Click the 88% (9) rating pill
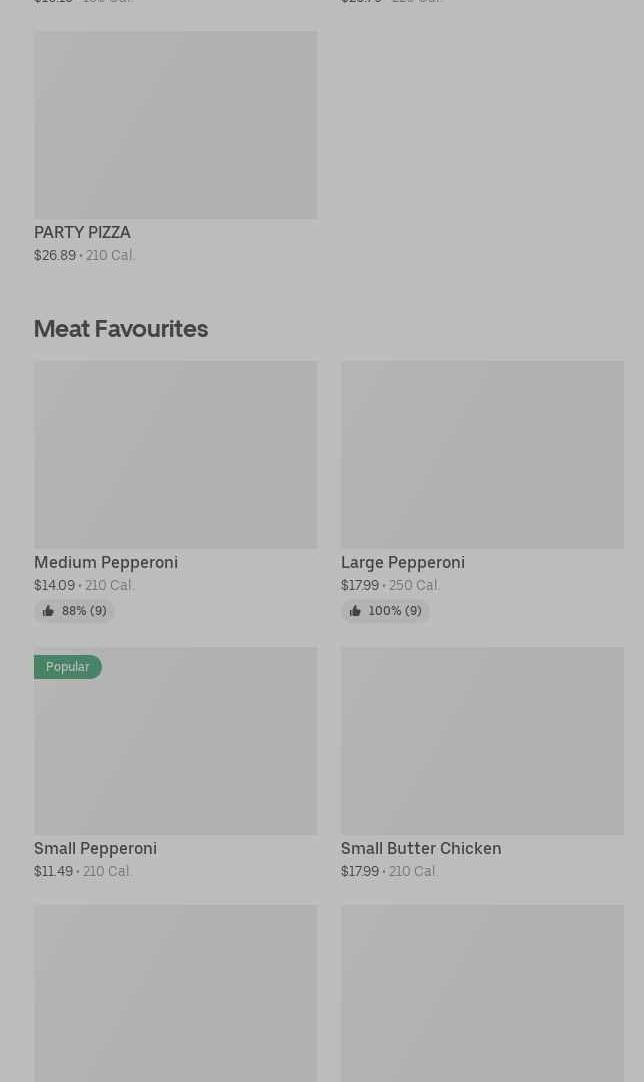This screenshot has height=1082, width=644. 75,611
